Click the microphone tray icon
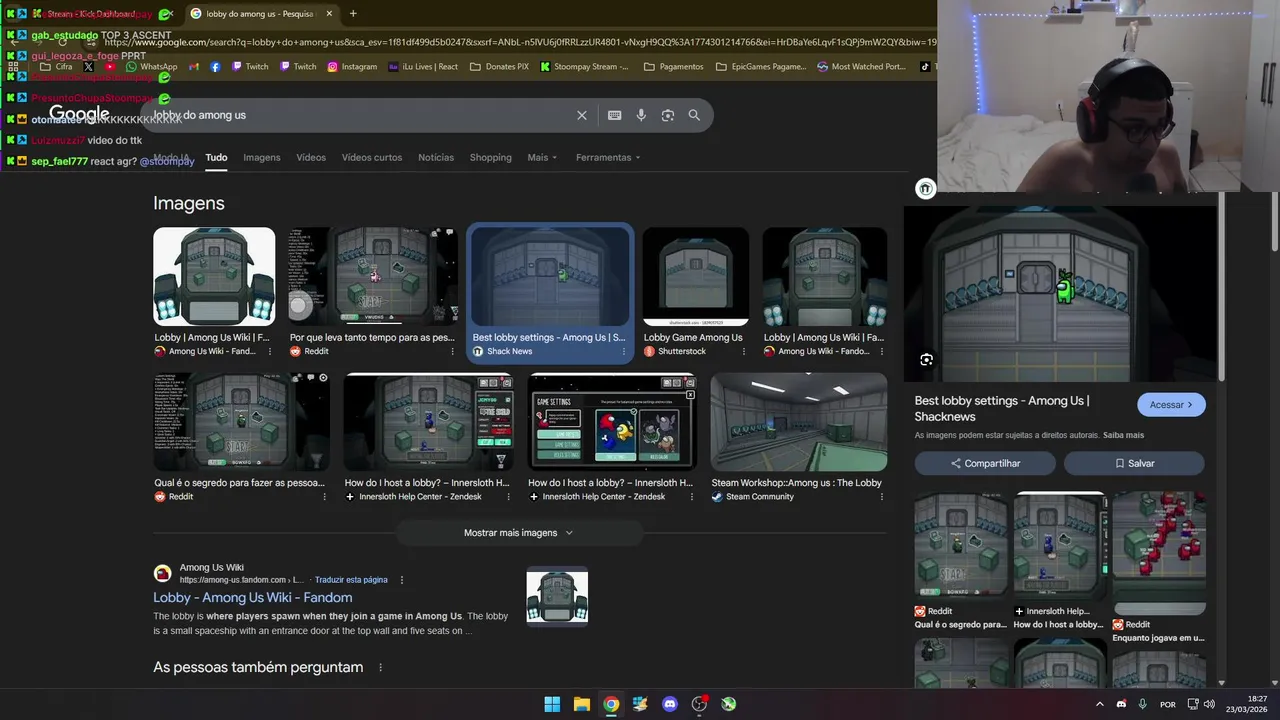This screenshot has height=720, width=1280. pos(1142,704)
